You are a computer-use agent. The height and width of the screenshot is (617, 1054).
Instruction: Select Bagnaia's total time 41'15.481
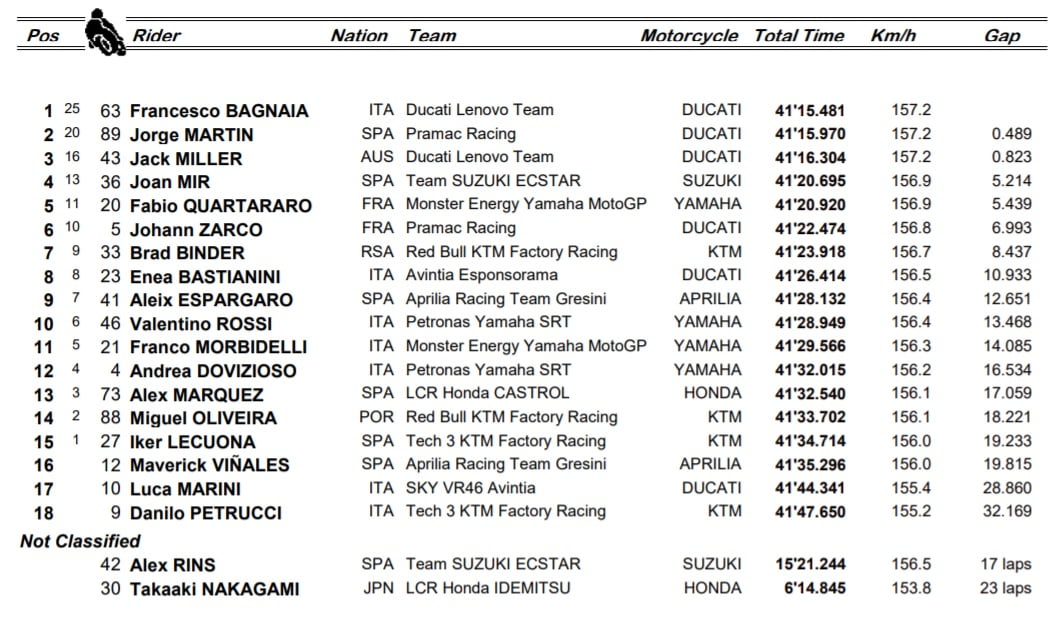[810, 111]
